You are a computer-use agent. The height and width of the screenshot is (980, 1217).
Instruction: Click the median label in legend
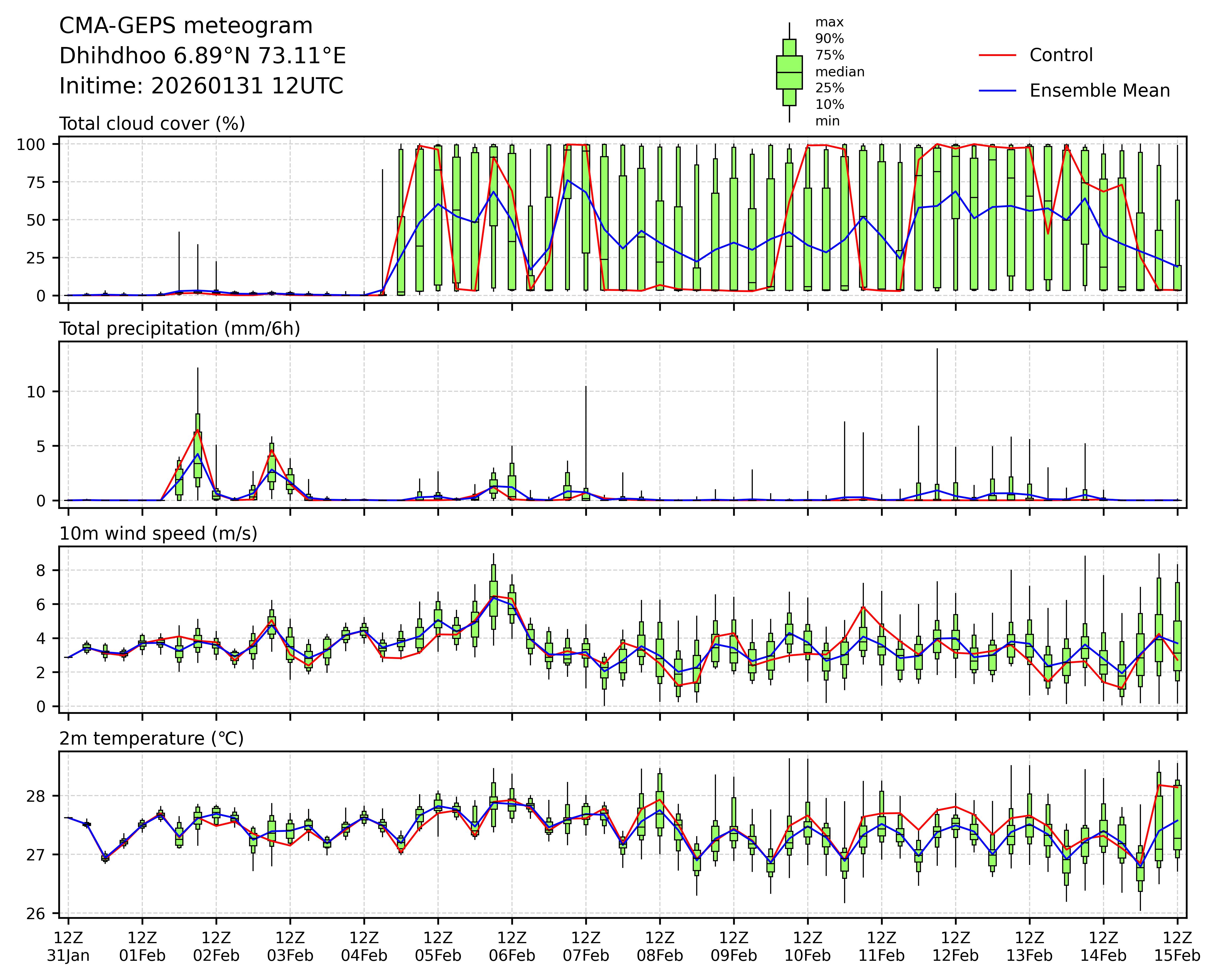(x=839, y=72)
